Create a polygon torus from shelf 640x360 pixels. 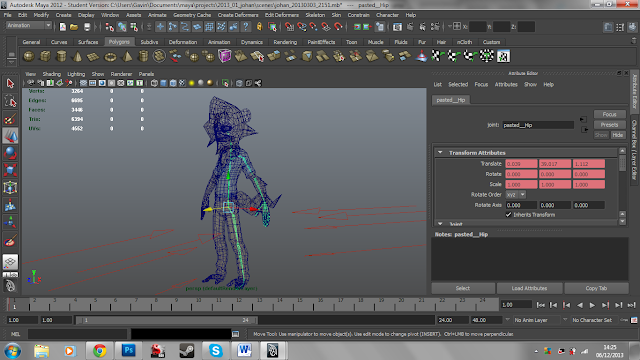pyautogui.click(x=110, y=56)
